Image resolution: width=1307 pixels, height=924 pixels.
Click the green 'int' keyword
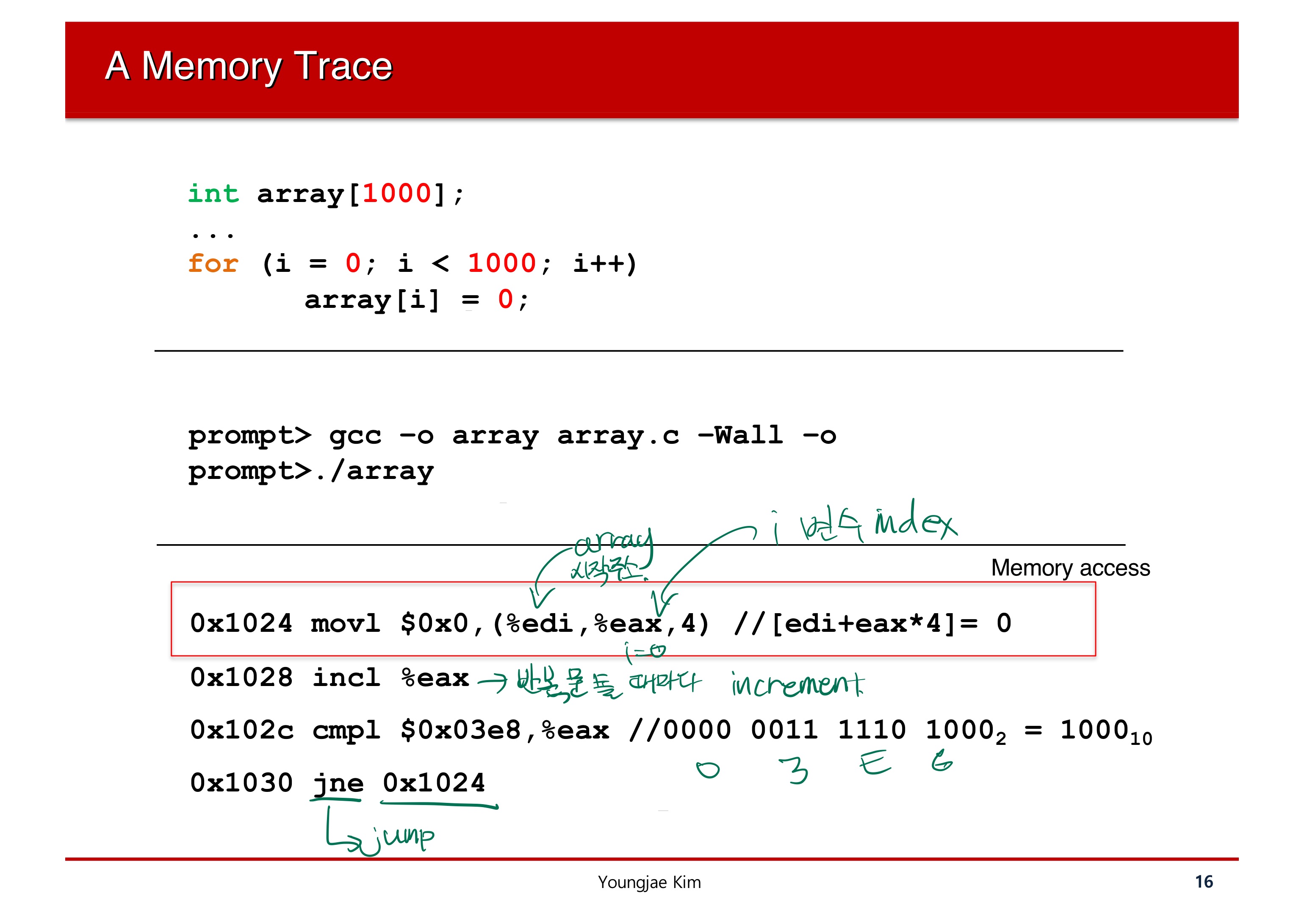click(213, 194)
